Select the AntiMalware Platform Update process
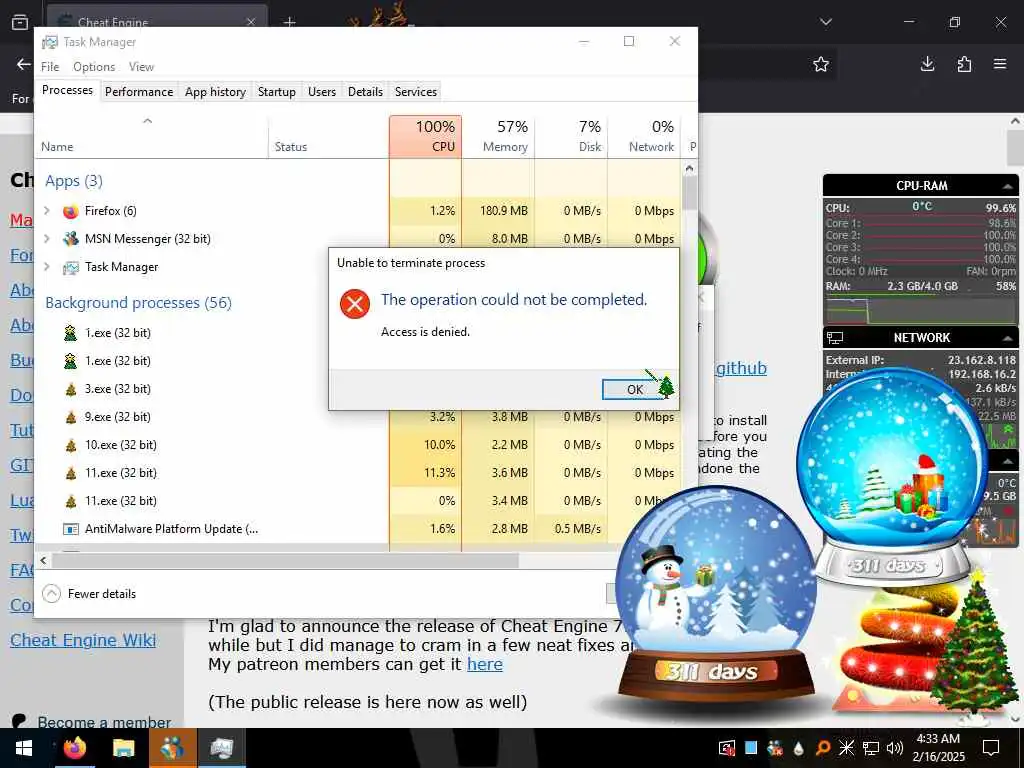This screenshot has height=768, width=1024. (358, 528)
